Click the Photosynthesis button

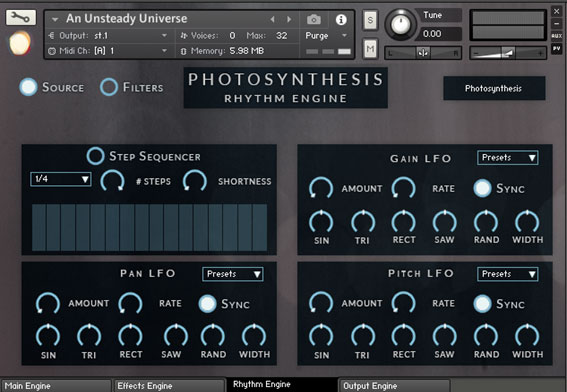pyautogui.click(x=494, y=88)
